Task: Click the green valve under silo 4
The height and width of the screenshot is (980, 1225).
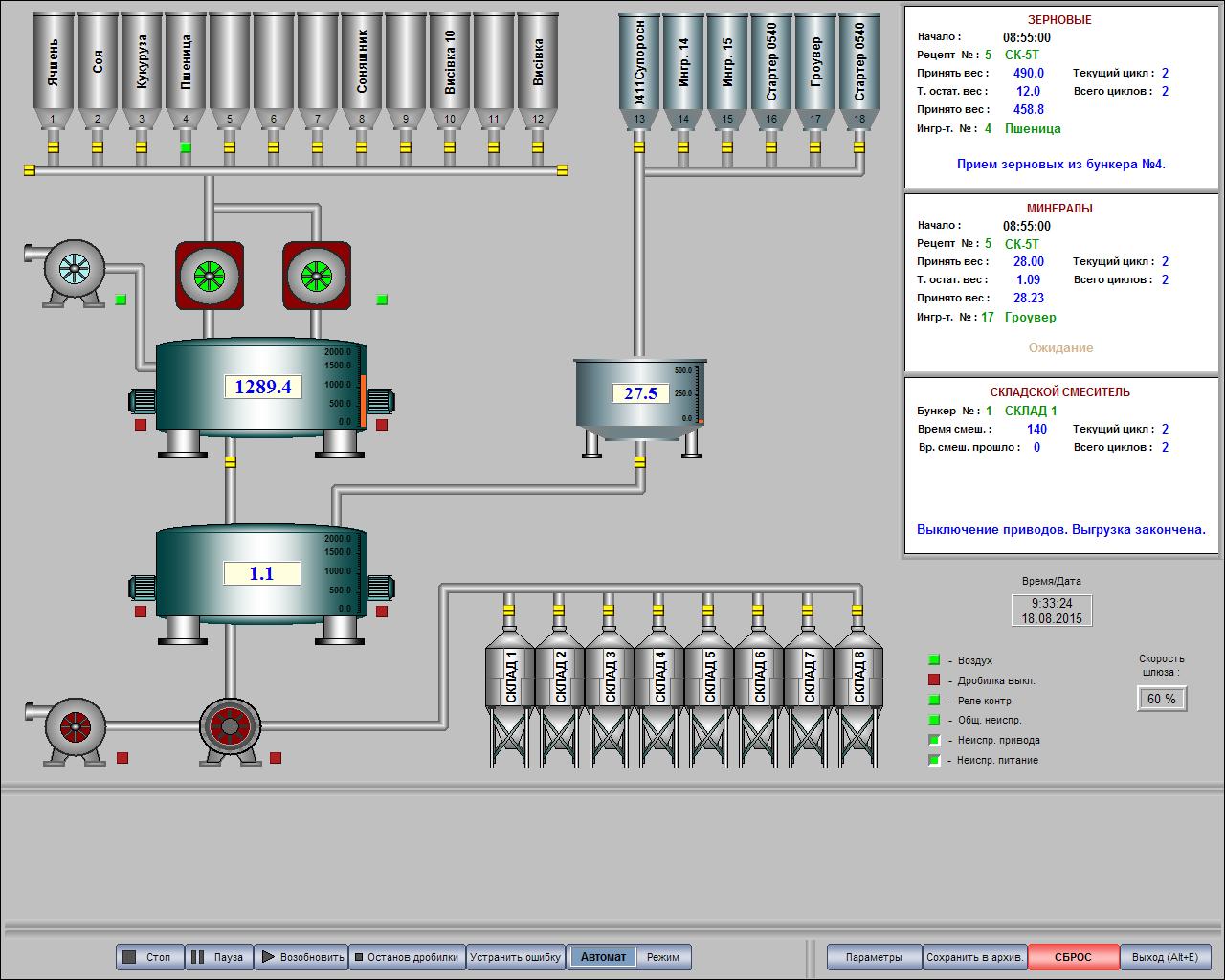Action: point(186,147)
